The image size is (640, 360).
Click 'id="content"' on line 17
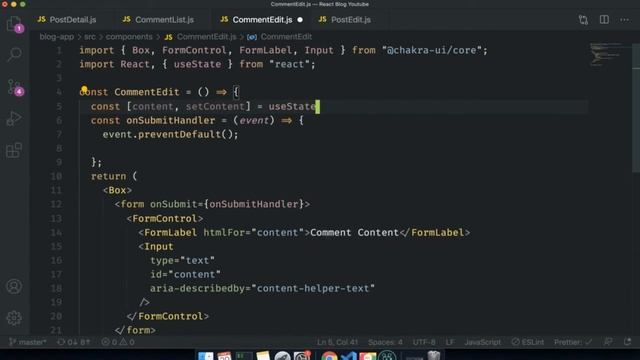(185, 274)
